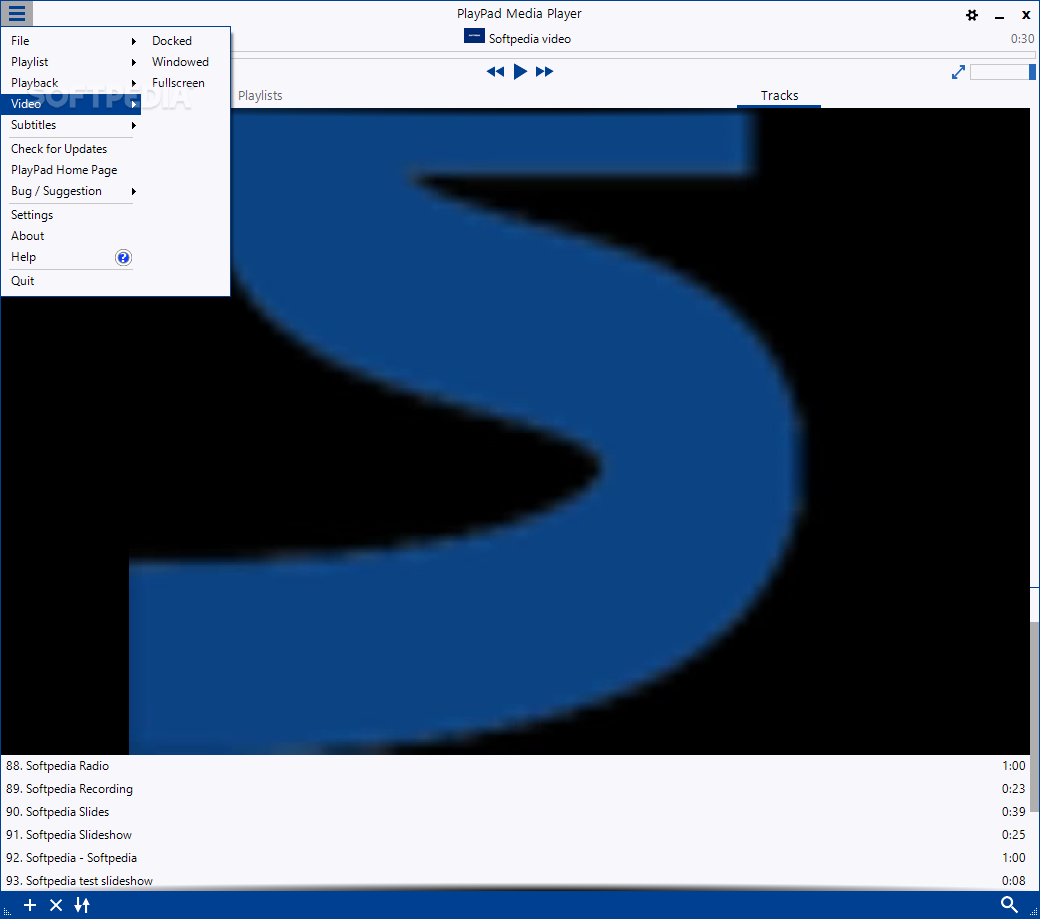Select track 92. Softpedia - Softpedia
Image resolution: width=1040 pixels, height=919 pixels.
point(515,858)
